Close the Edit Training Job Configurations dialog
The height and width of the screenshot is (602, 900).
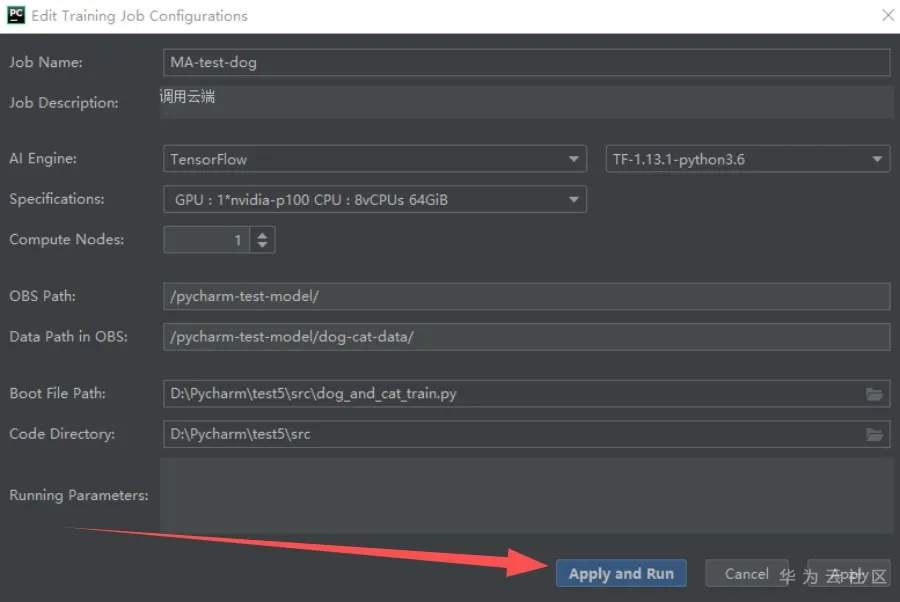coord(887,16)
